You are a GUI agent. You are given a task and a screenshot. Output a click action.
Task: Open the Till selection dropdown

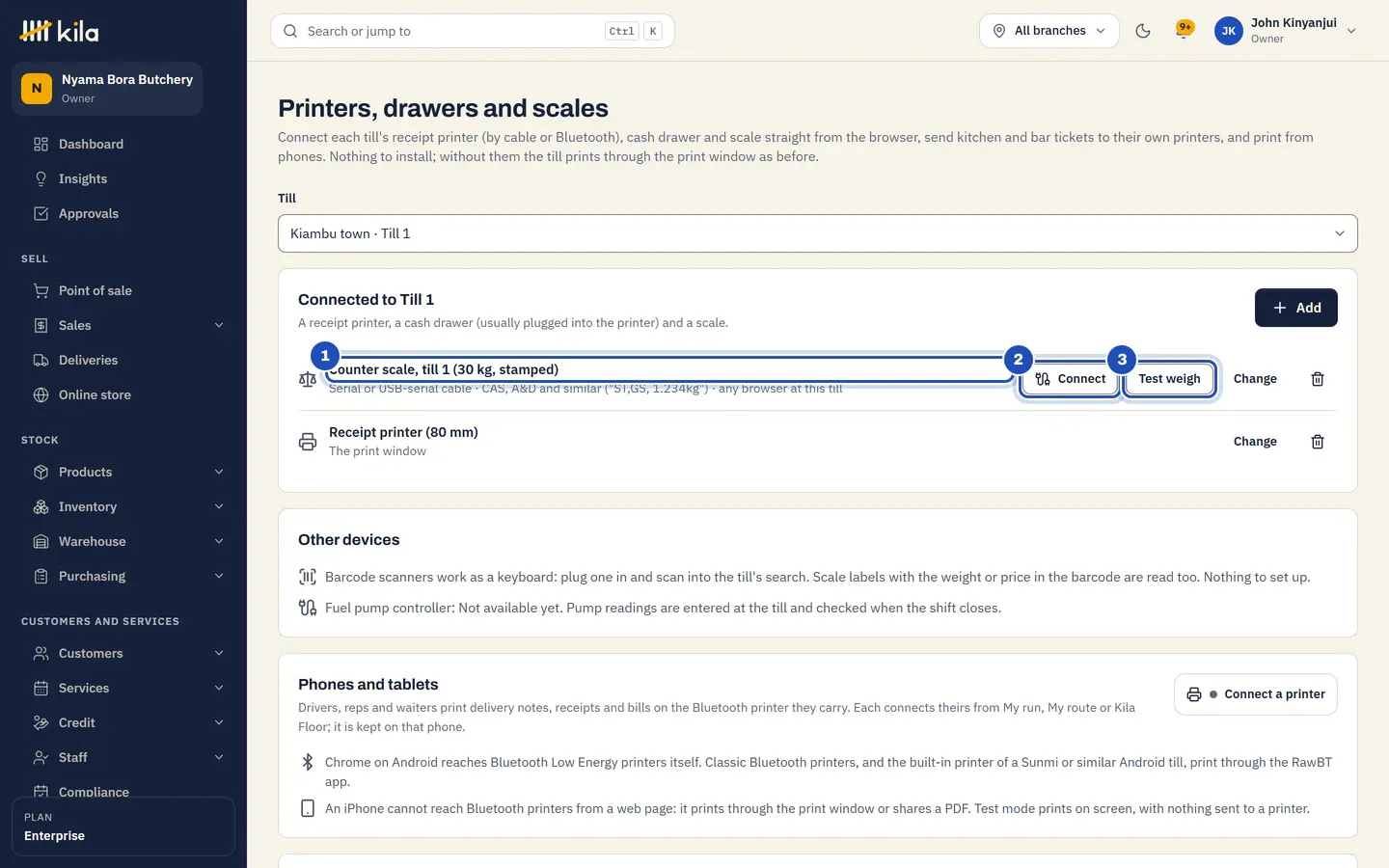tap(818, 233)
